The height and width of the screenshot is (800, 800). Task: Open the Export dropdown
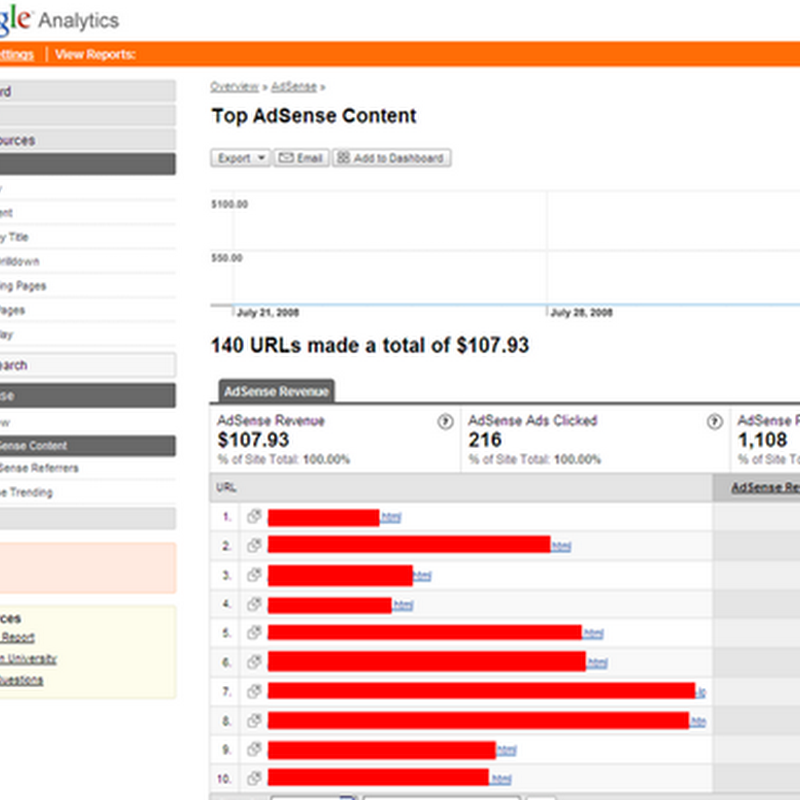(240, 158)
